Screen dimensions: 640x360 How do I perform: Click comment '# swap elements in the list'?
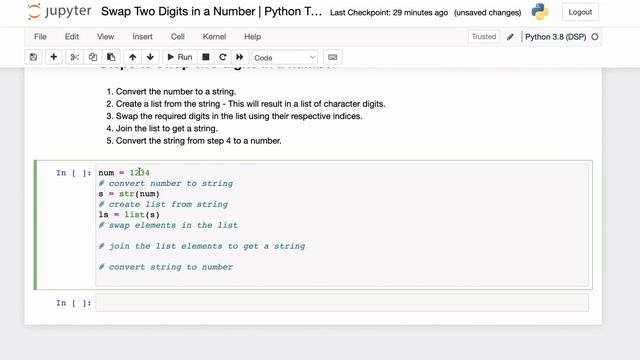[x=168, y=225]
